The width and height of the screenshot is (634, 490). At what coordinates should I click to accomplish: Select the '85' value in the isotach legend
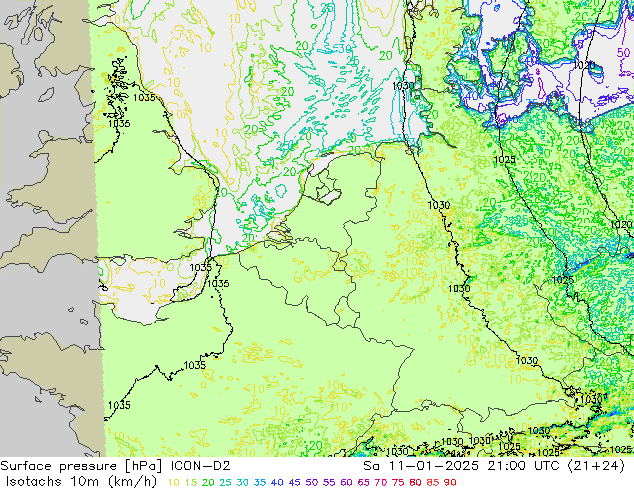tap(433, 482)
